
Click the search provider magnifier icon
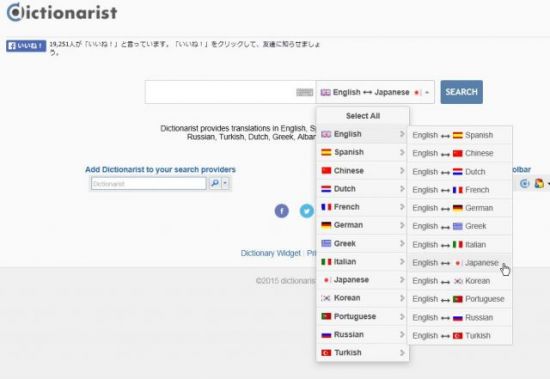tap(215, 183)
